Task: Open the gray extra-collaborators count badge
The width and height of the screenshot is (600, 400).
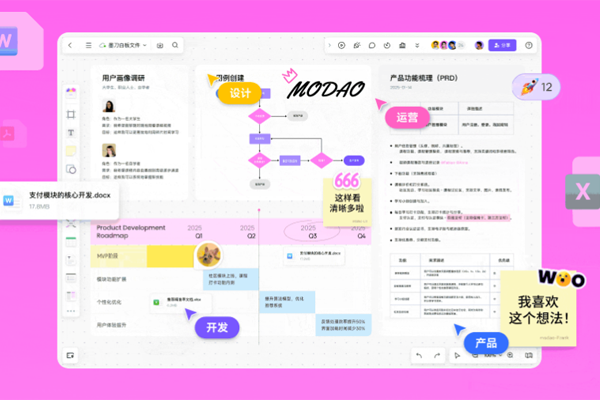Action: [461, 45]
